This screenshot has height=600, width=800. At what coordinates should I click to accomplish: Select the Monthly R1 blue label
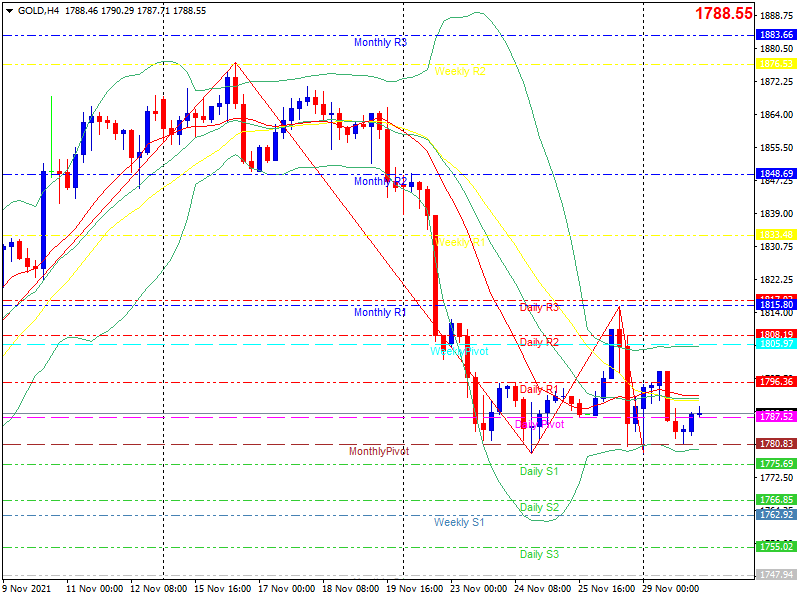tap(380, 312)
